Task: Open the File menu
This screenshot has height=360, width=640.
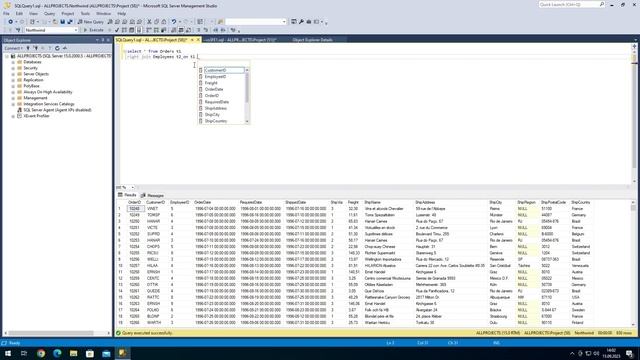Action: [x=7, y=13]
